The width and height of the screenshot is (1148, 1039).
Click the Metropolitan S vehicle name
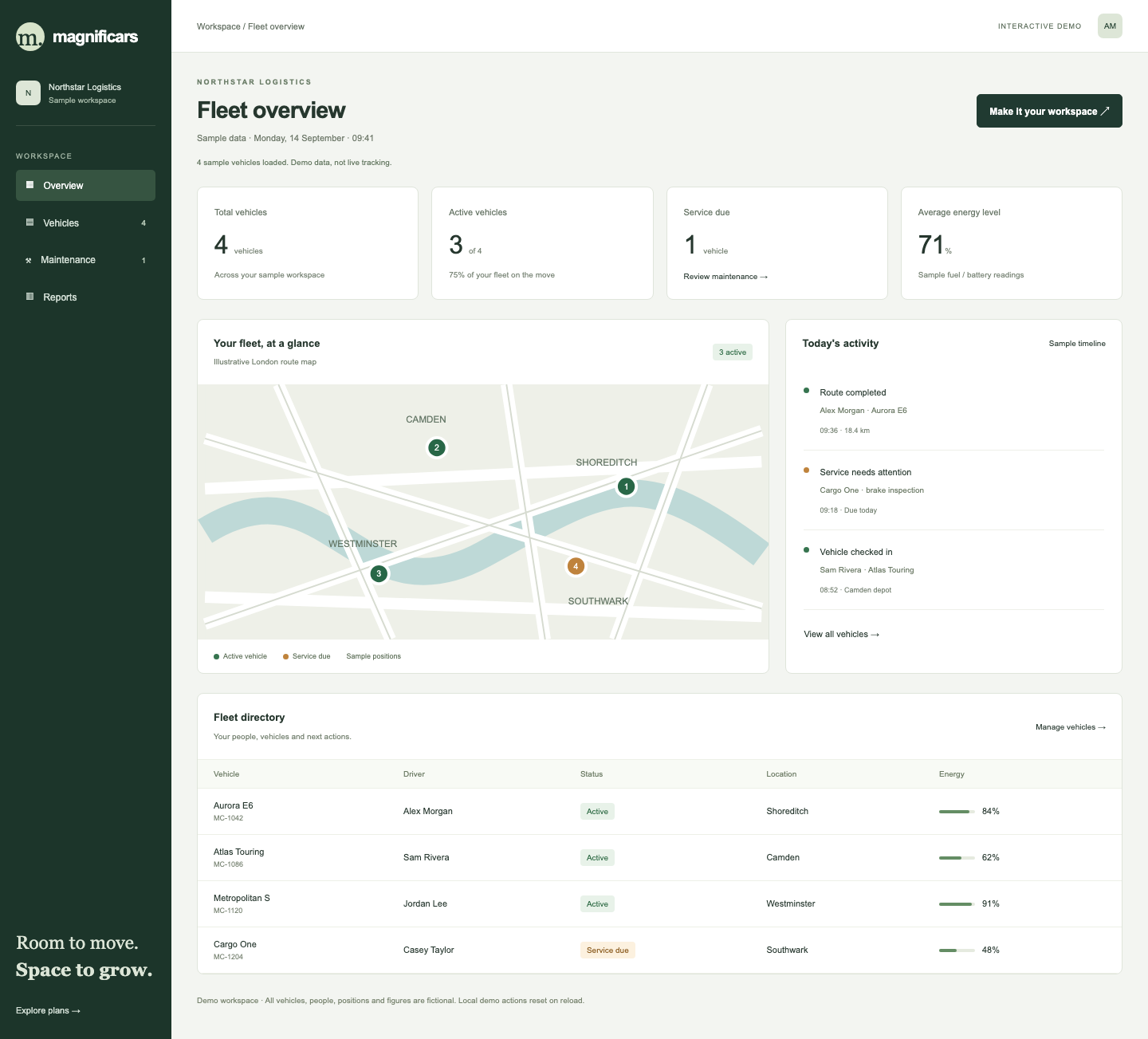click(x=242, y=899)
